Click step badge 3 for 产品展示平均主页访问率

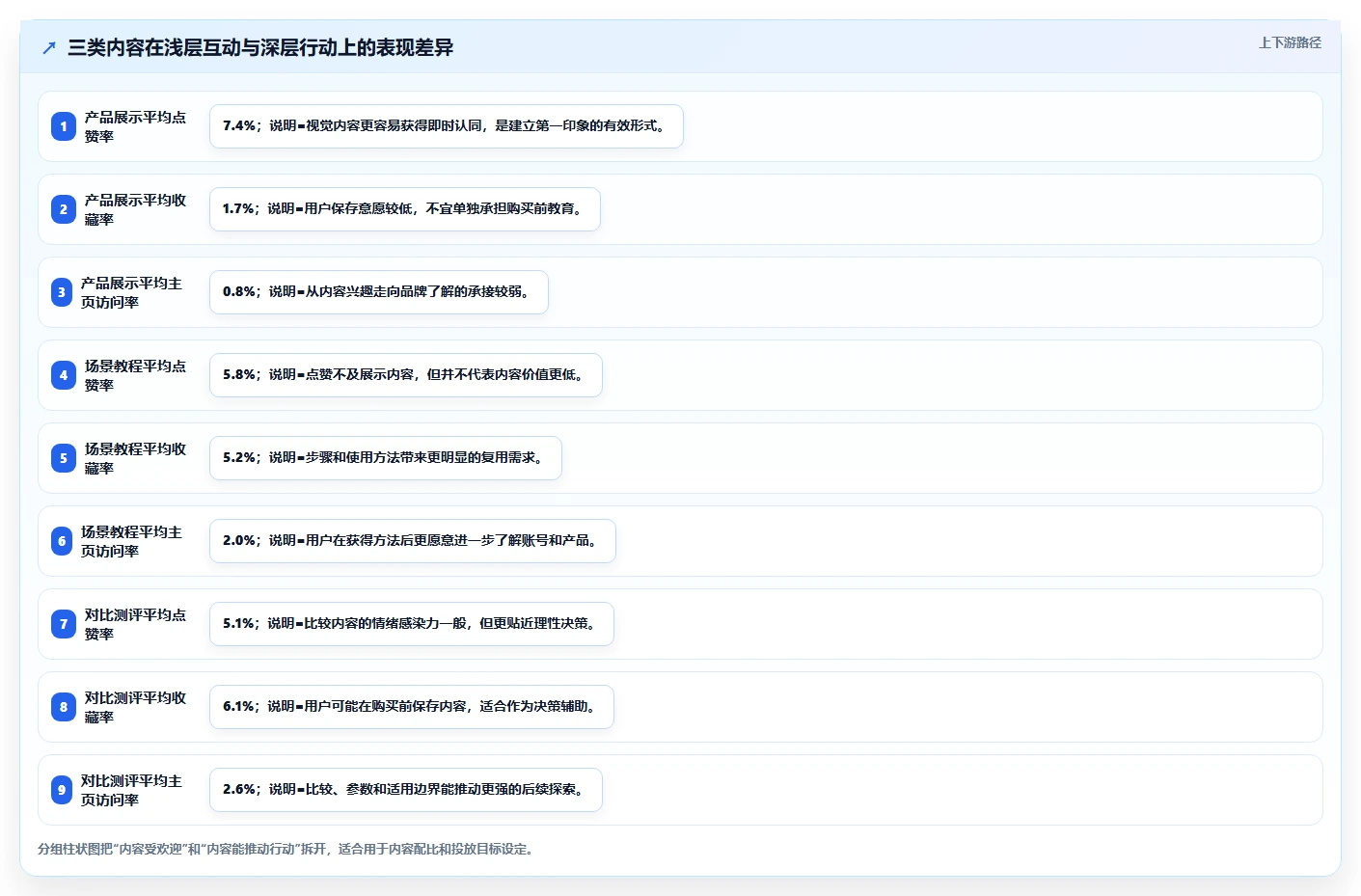[x=62, y=292]
